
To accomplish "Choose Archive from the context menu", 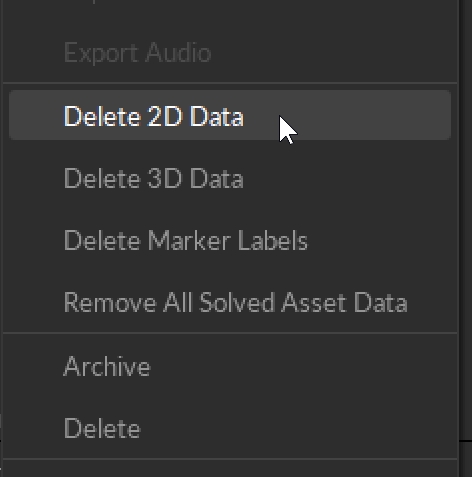I will (230, 366).
